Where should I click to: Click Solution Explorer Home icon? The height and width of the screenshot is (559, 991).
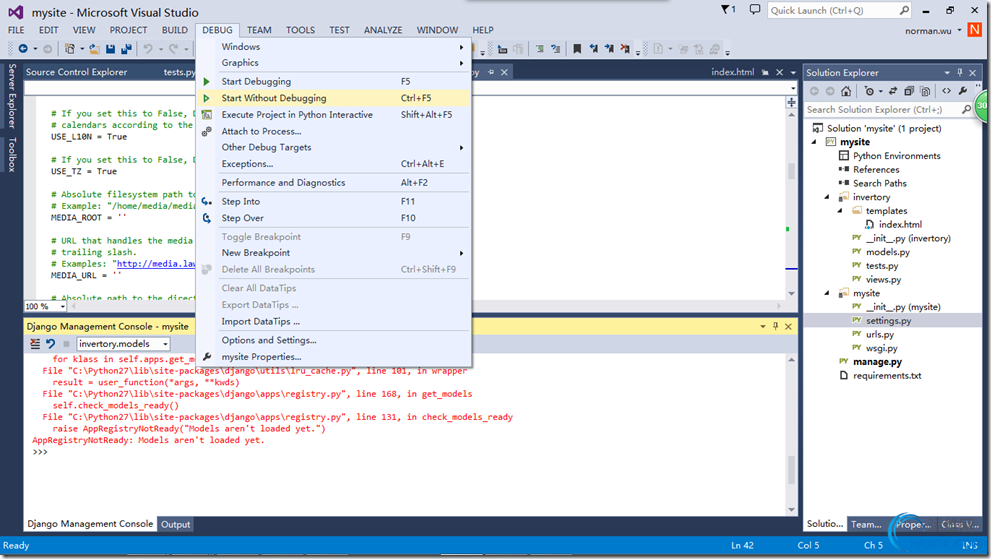pyautogui.click(x=846, y=91)
